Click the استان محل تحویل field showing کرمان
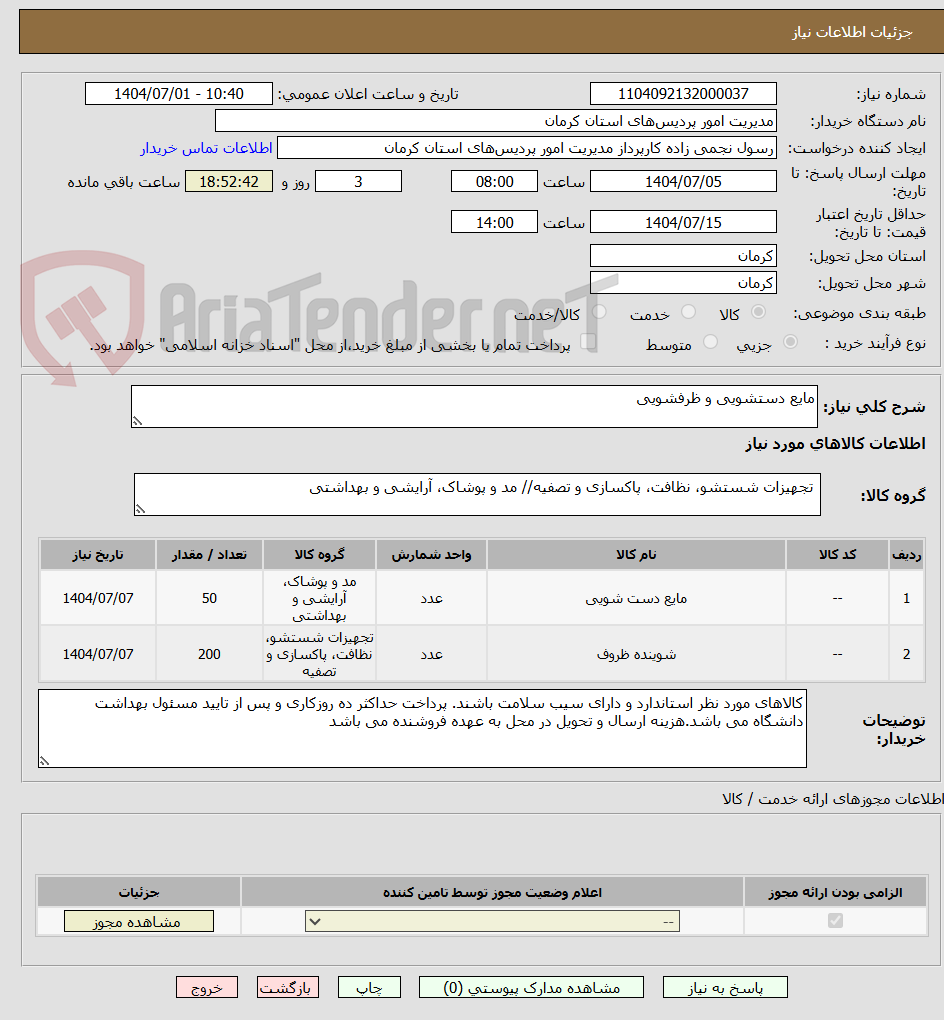The width and height of the screenshot is (944, 1020). point(683,255)
